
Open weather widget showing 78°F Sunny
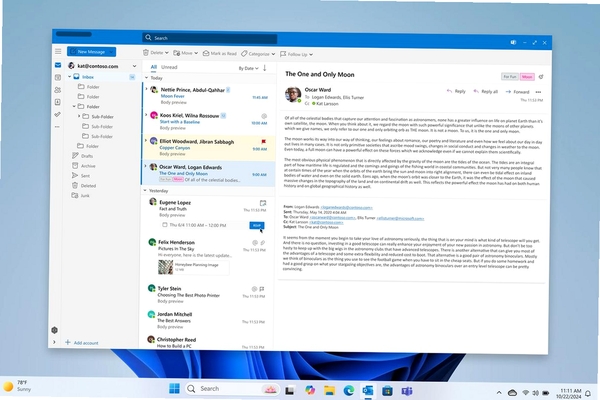(x=17, y=386)
